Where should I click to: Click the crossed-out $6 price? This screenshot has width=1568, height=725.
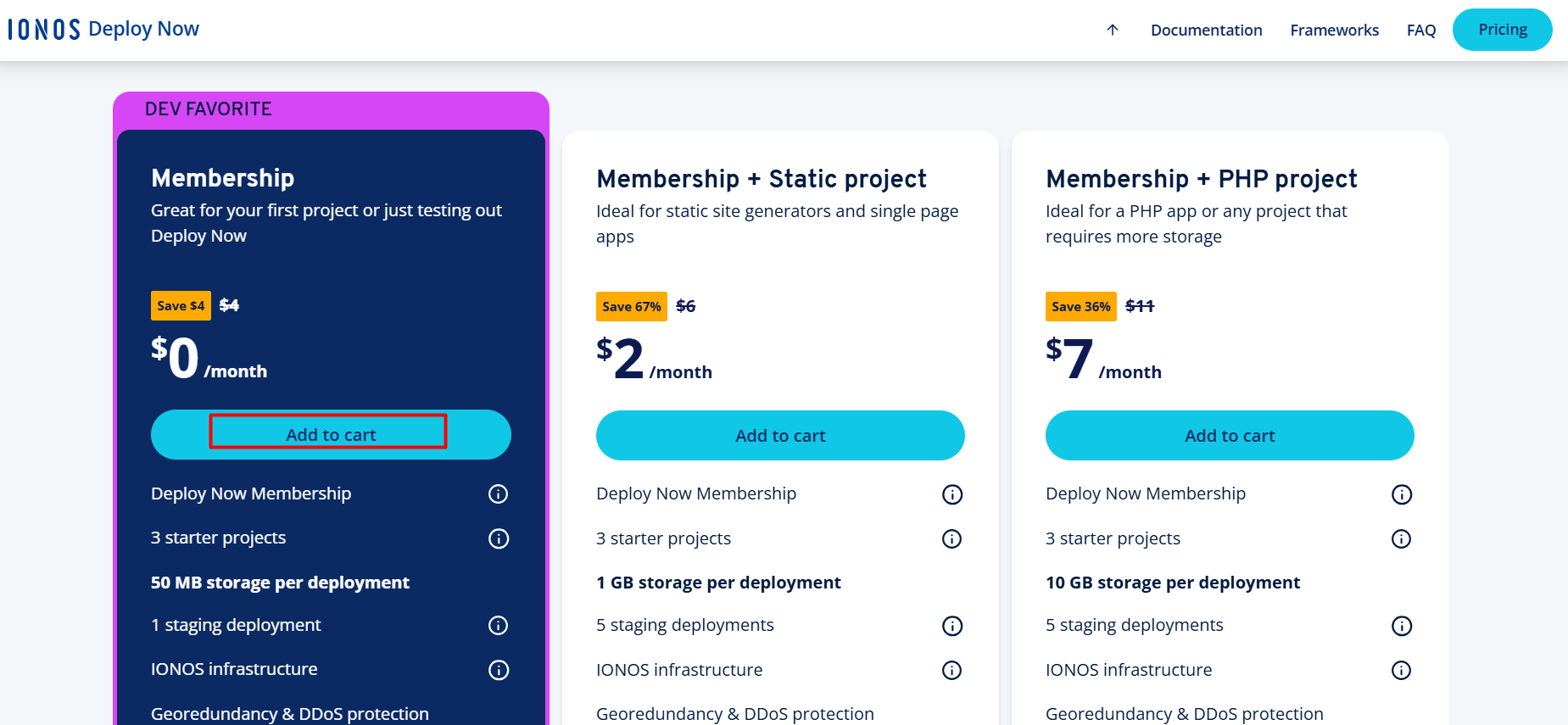coord(686,306)
